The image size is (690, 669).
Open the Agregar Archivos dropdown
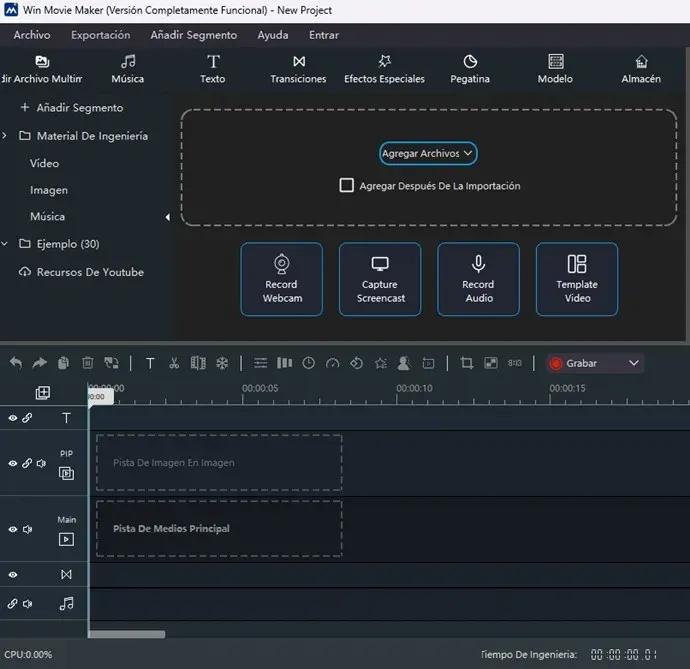428,153
